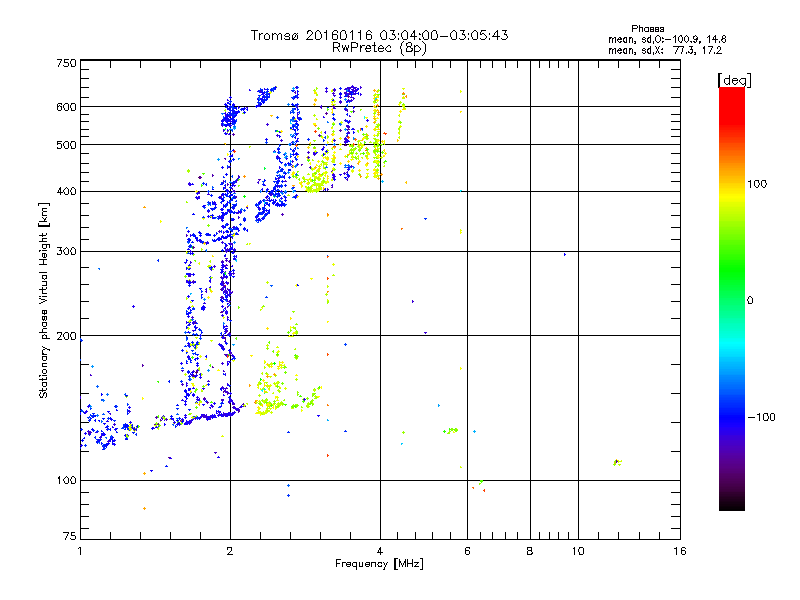800x600 pixels.
Task: Click the '2' frequency tick label
Action: pyautogui.click(x=230, y=551)
